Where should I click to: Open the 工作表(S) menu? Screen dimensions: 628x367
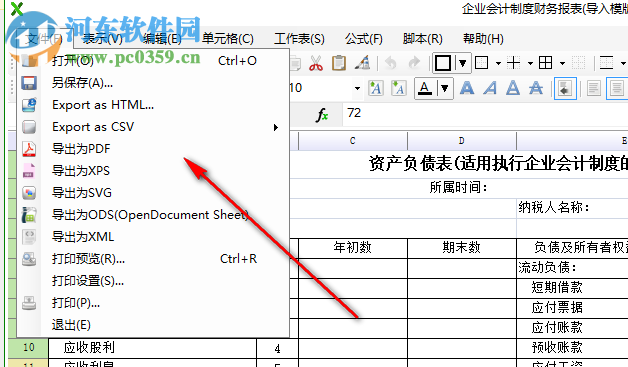299,39
